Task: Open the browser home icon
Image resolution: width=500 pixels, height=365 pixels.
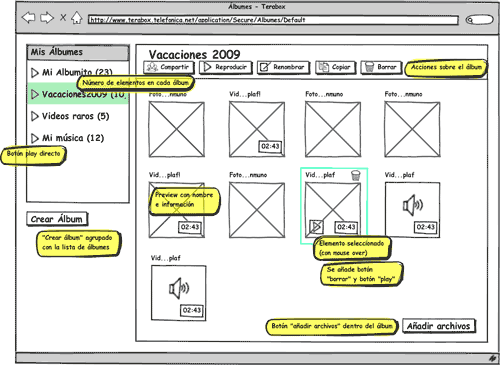Action: pos(77,17)
